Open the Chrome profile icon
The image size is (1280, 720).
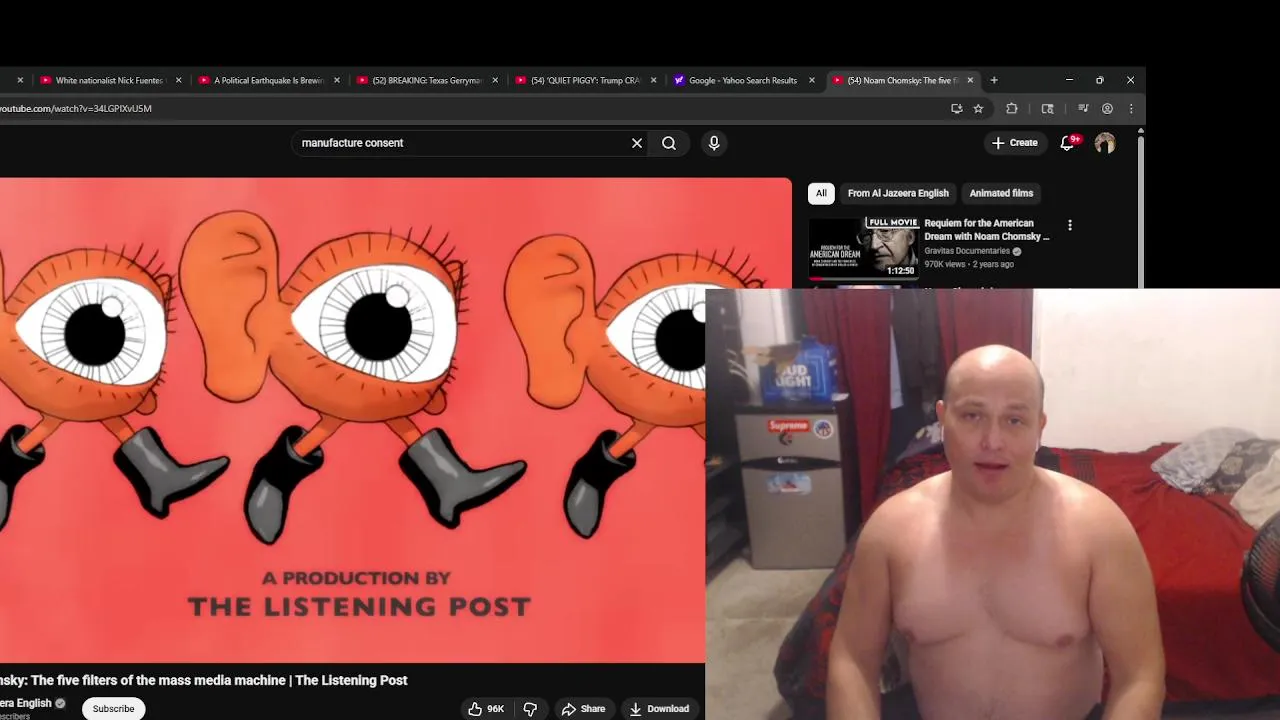tap(1107, 108)
